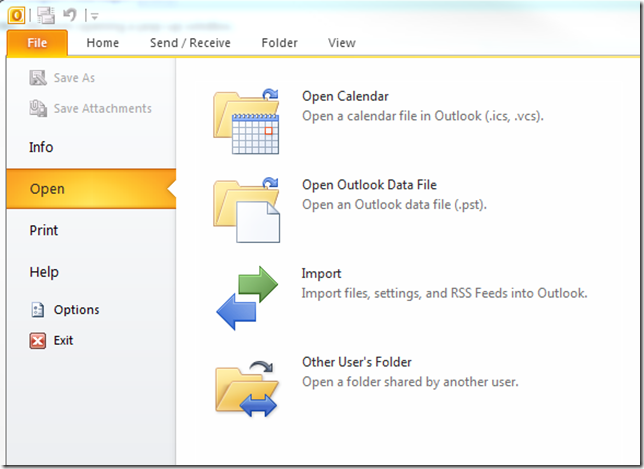Click the Undo arrow in quick access toolbar
The image size is (644, 469).
coord(70,15)
